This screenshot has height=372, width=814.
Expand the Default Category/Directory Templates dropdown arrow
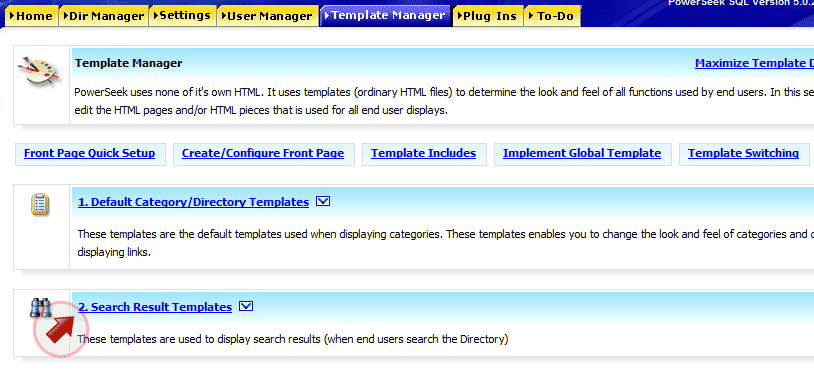pos(323,201)
